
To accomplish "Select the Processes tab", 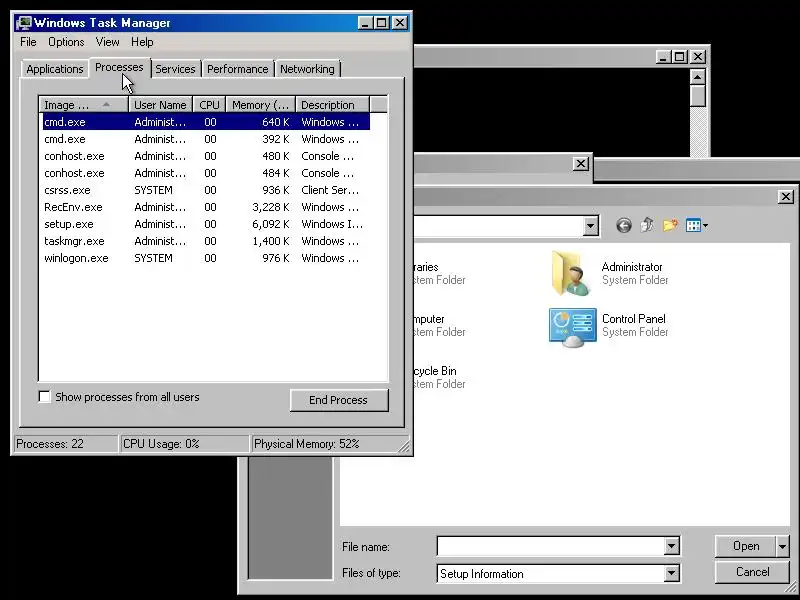I will (119, 67).
